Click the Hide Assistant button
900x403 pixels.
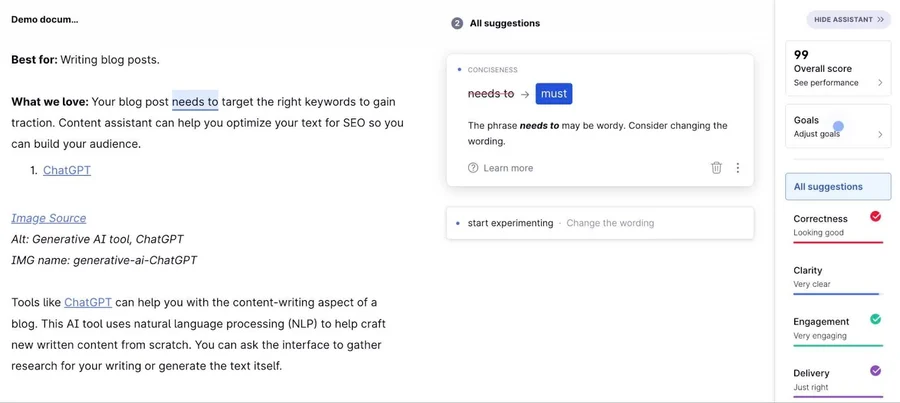coord(848,20)
